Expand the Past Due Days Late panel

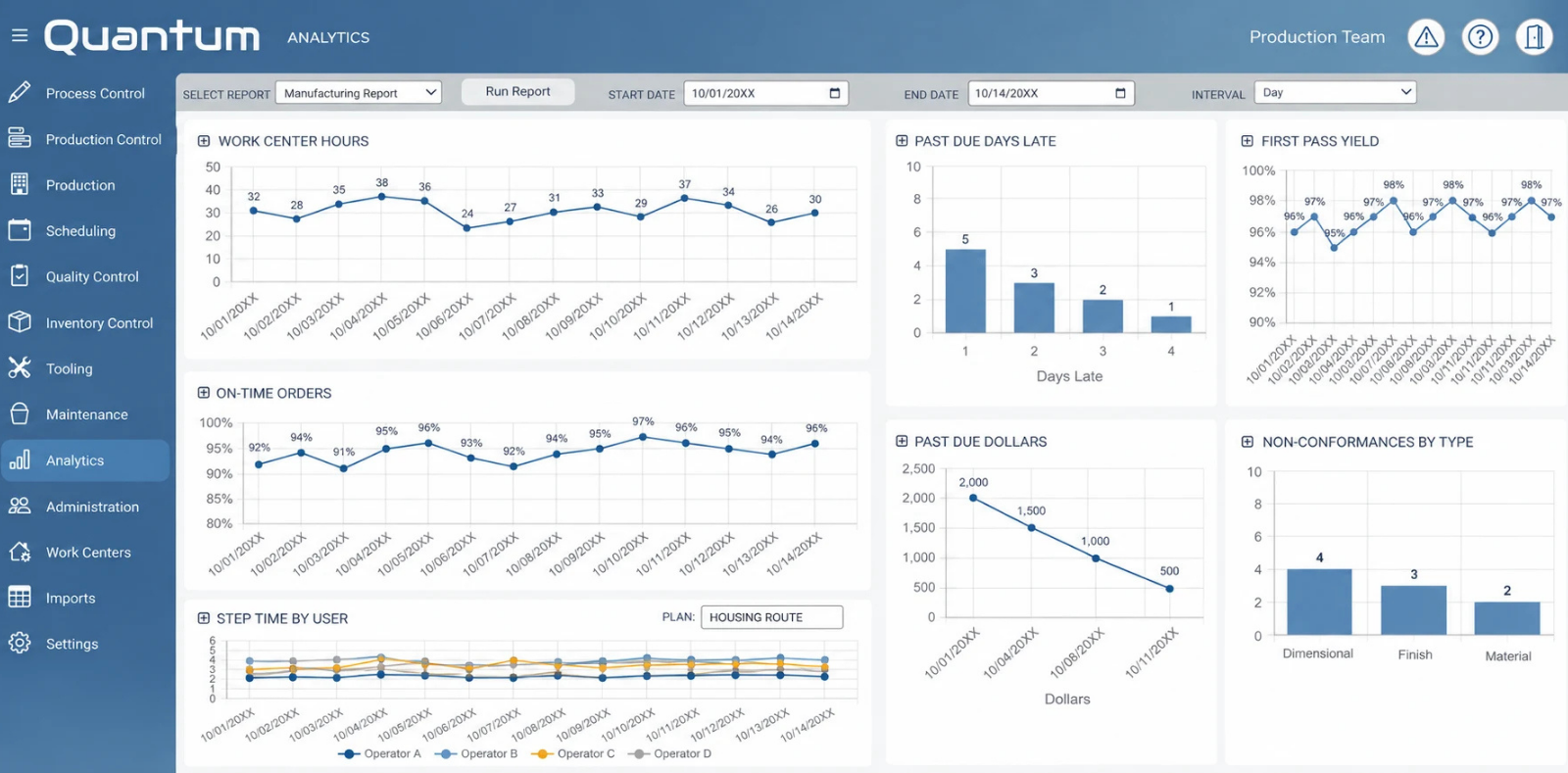click(902, 141)
